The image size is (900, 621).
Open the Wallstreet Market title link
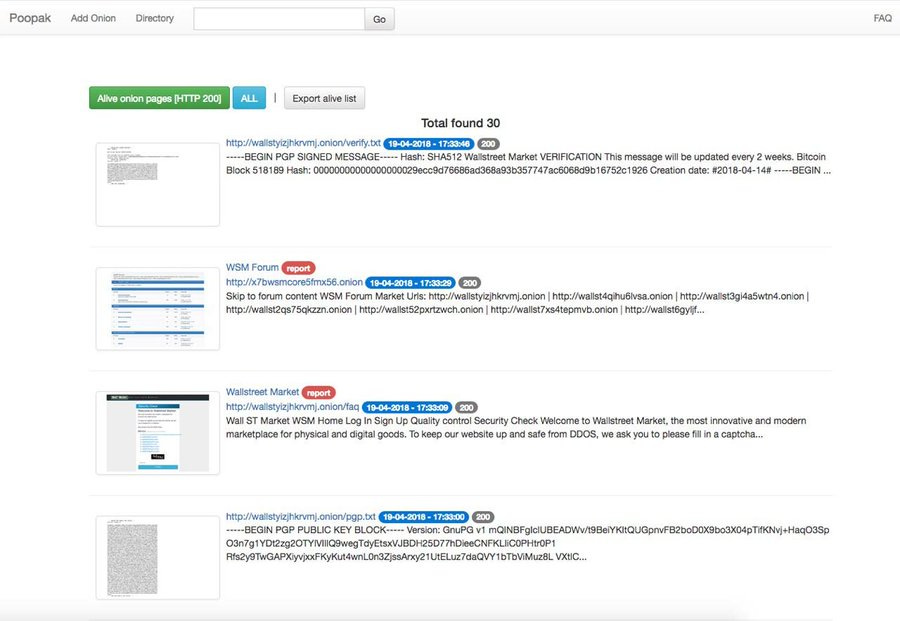(x=262, y=392)
